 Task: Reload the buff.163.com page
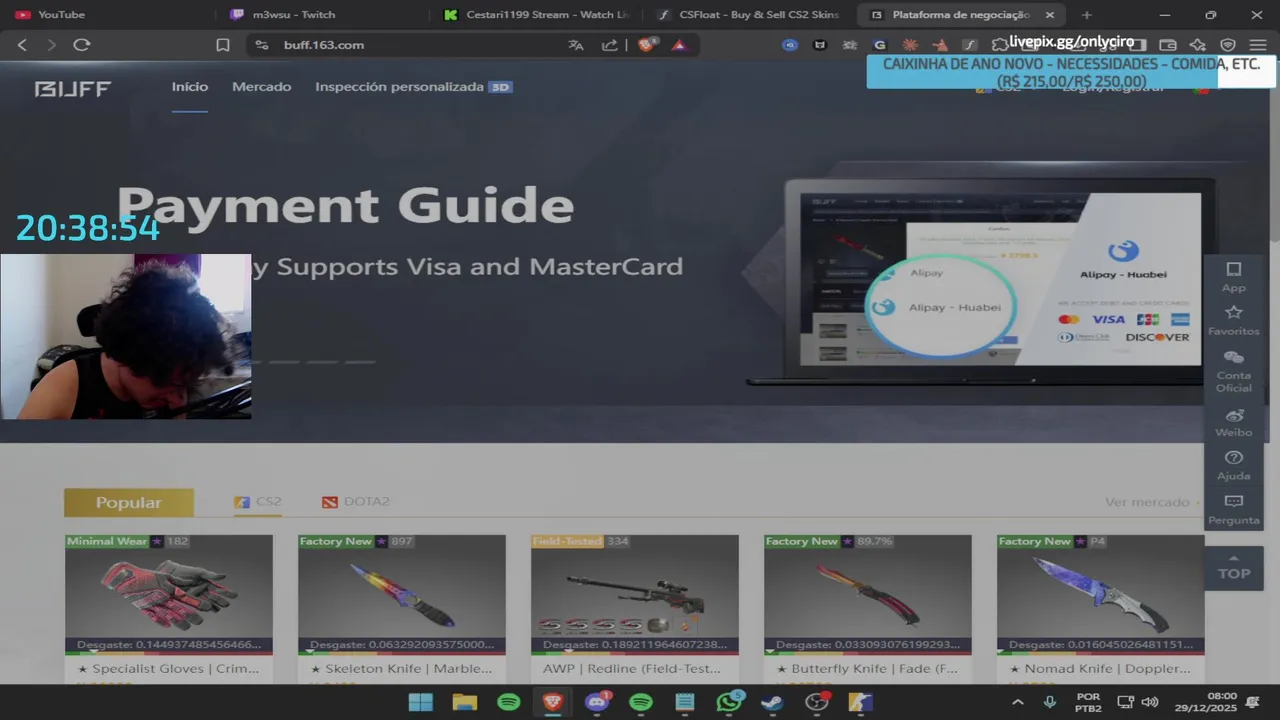pos(82,45)
